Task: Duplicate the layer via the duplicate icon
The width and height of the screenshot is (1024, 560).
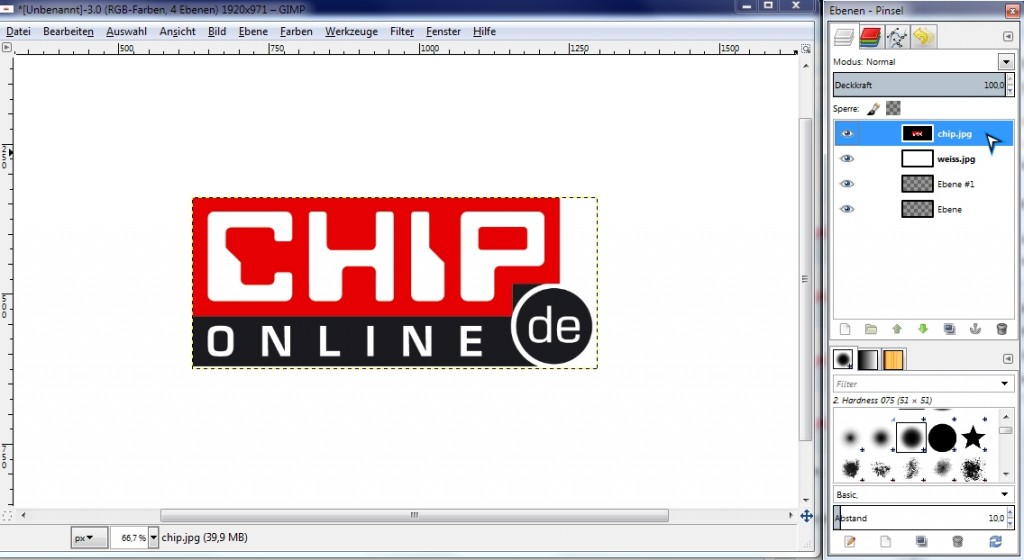Action: coord(949,328)
